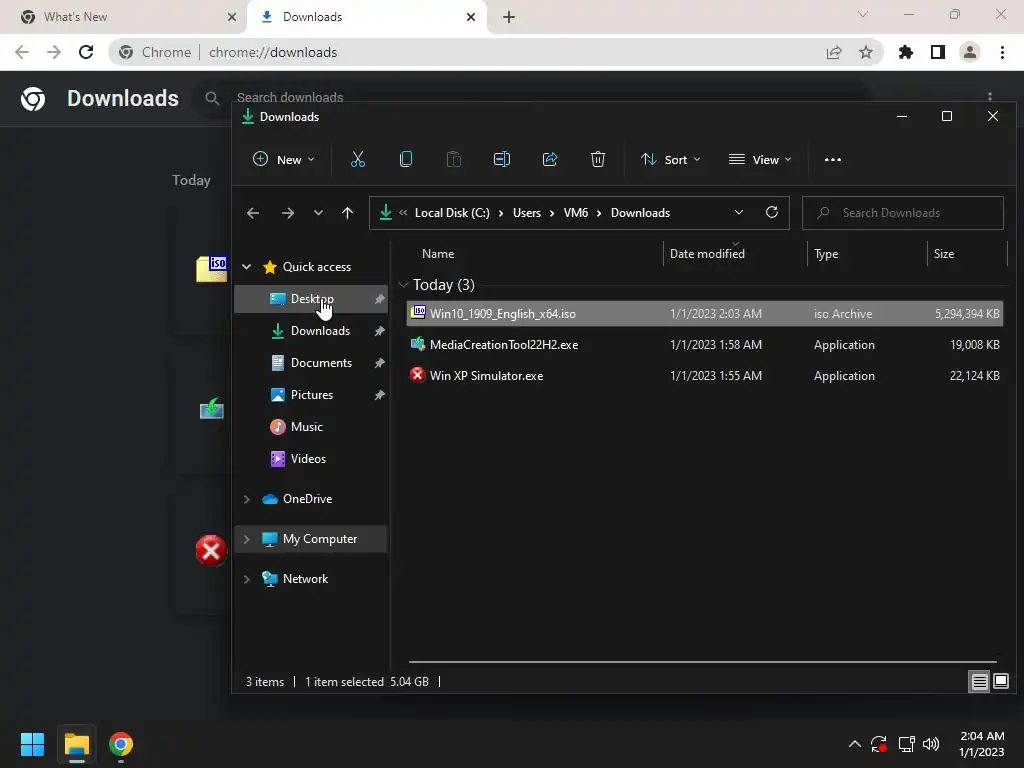
Task: Click the Copy icon in Explorer toolbar
Action: (406, 159)
